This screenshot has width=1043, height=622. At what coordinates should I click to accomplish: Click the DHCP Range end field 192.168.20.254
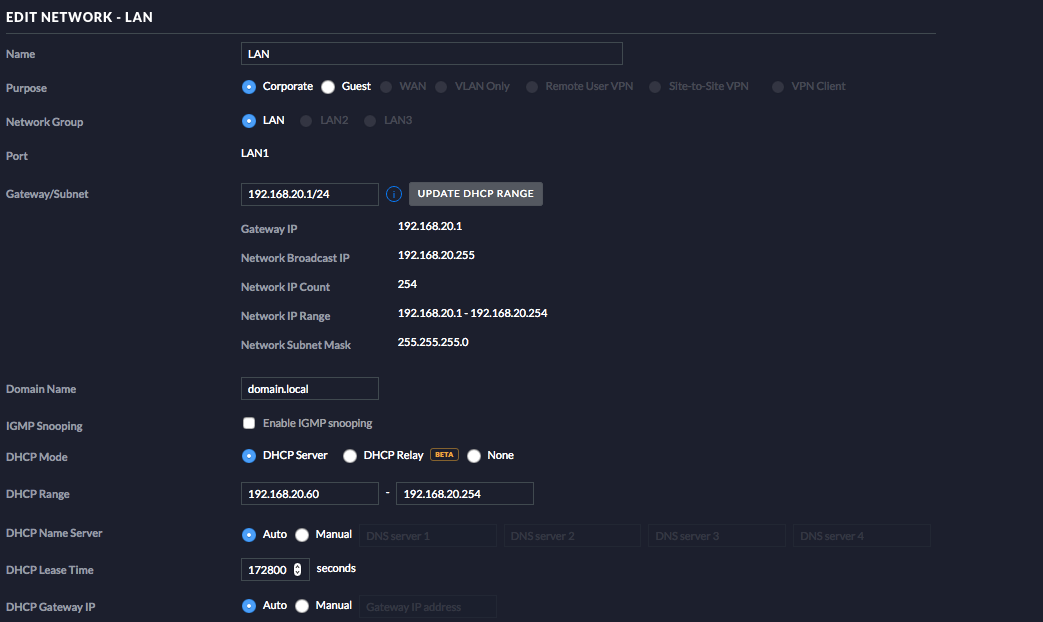tap(465, 494)
